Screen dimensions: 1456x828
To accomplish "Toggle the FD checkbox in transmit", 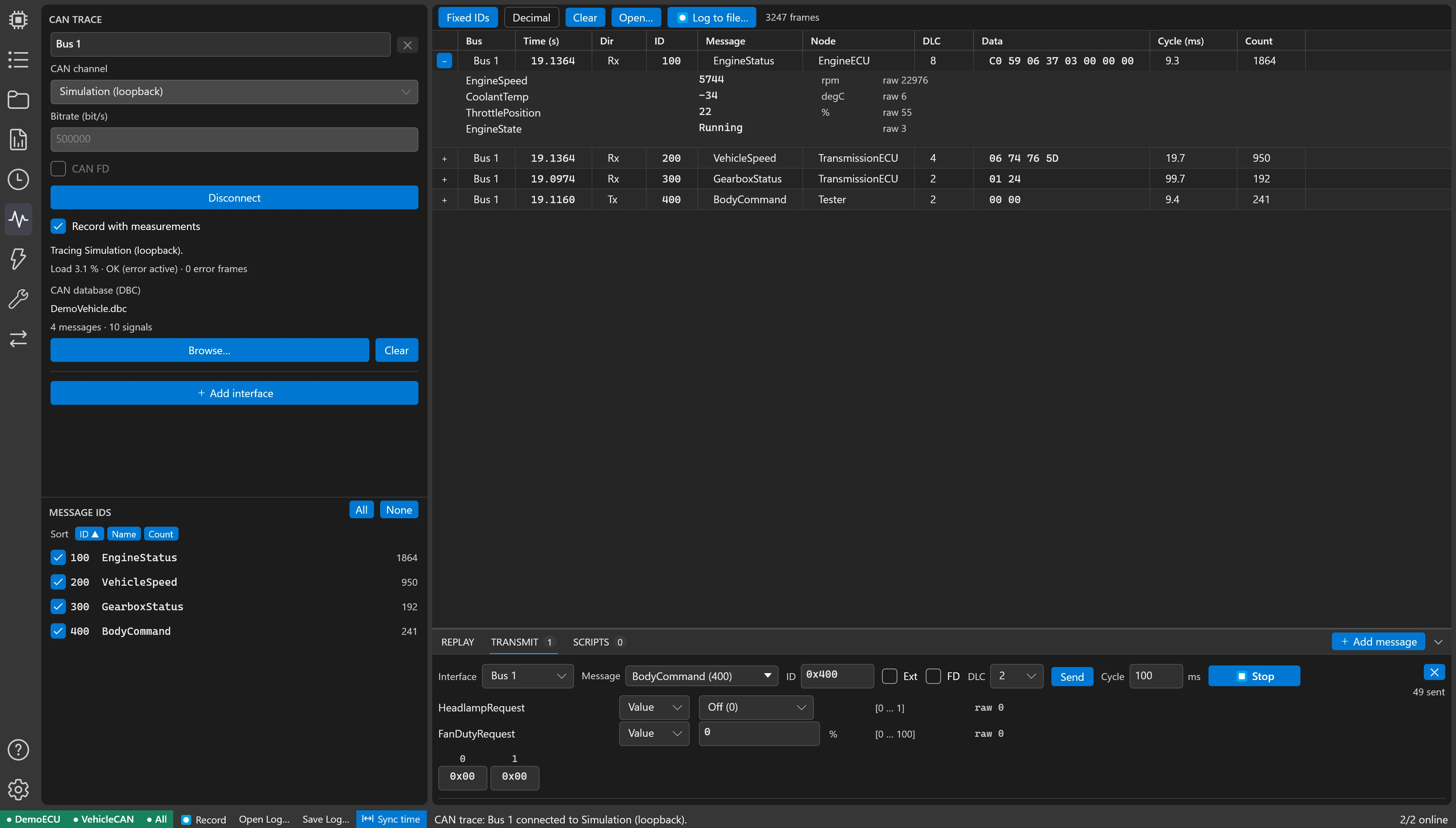I will 933,676.
